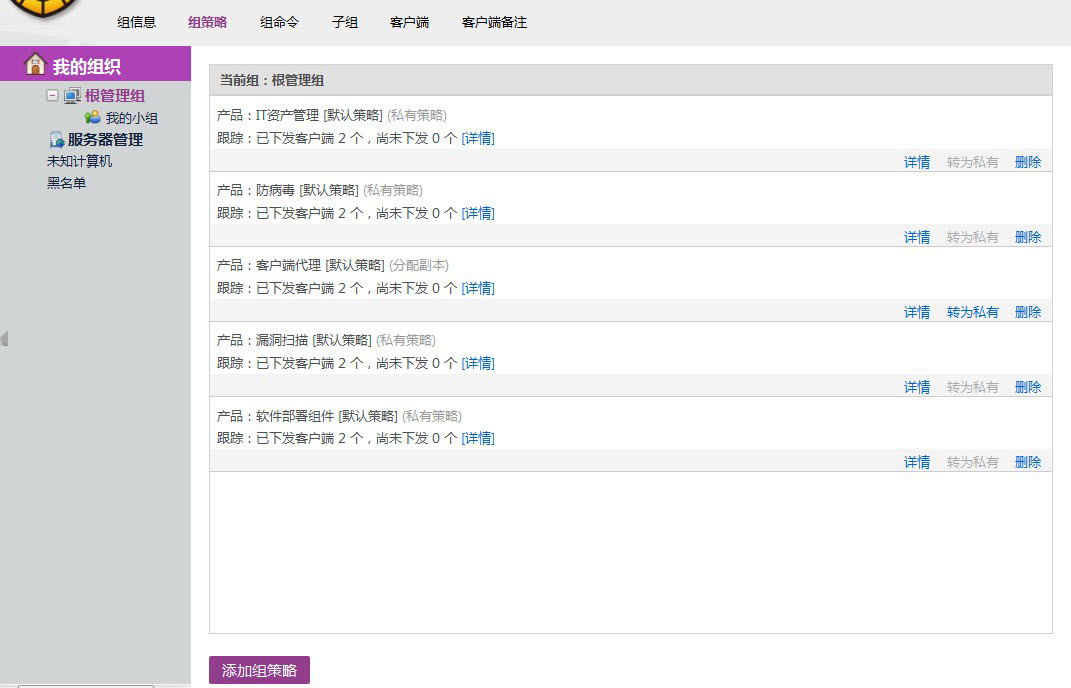1071x688 pixels.
Task: Switch to the 组命令 tab
Action: [279, 22]
